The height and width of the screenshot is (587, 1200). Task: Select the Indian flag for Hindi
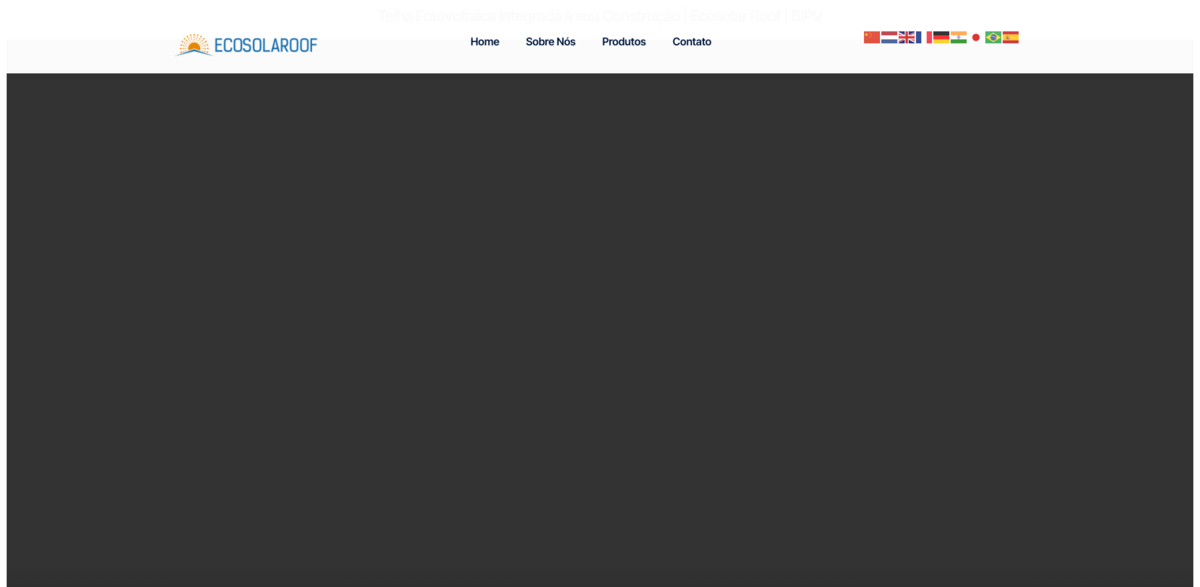click(x=958, y=37)
